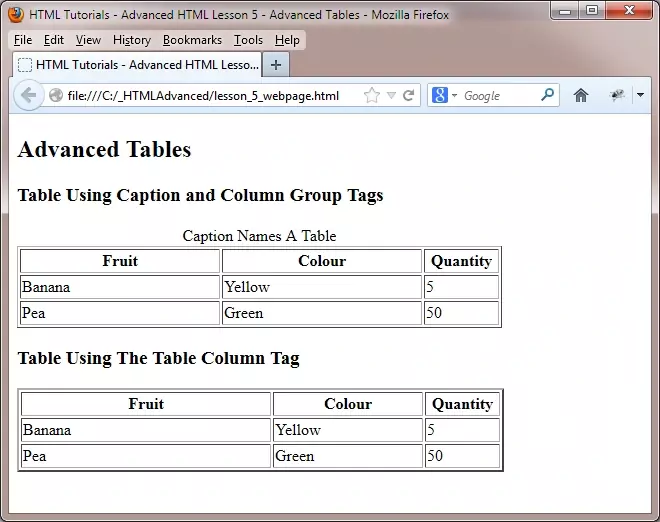Image resolution: width=660 pixels, height=522 pixels.
Task: Click 'Banana' cell in the second table
Action: (x=146, y=430)
